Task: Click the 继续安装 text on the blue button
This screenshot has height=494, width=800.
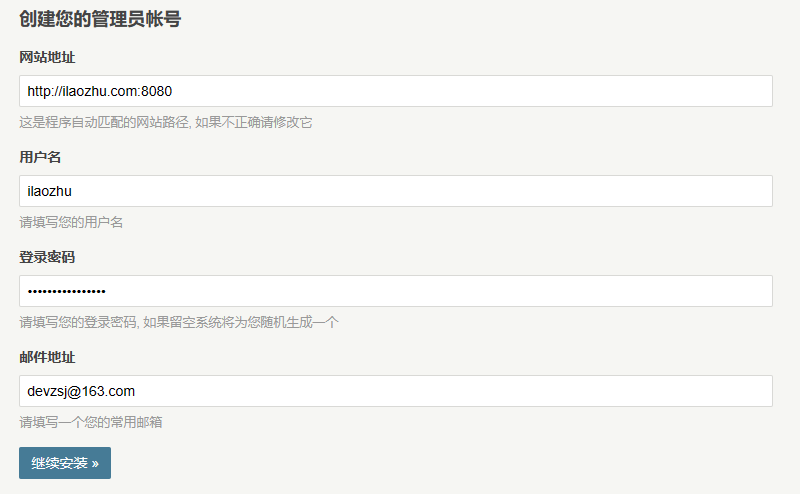Action: point(59,463)
